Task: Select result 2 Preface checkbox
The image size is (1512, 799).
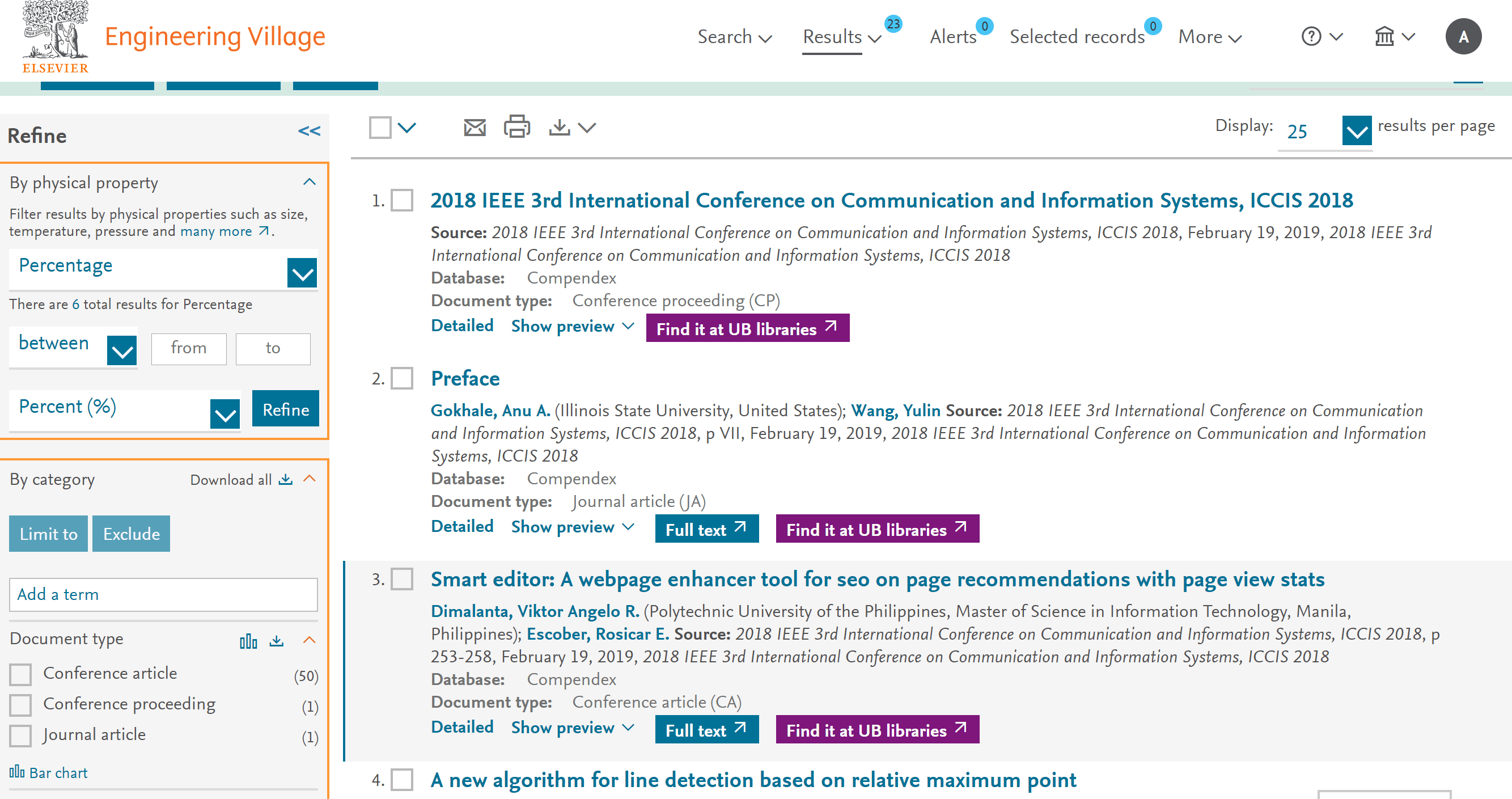Action: [x=402, y=378]
